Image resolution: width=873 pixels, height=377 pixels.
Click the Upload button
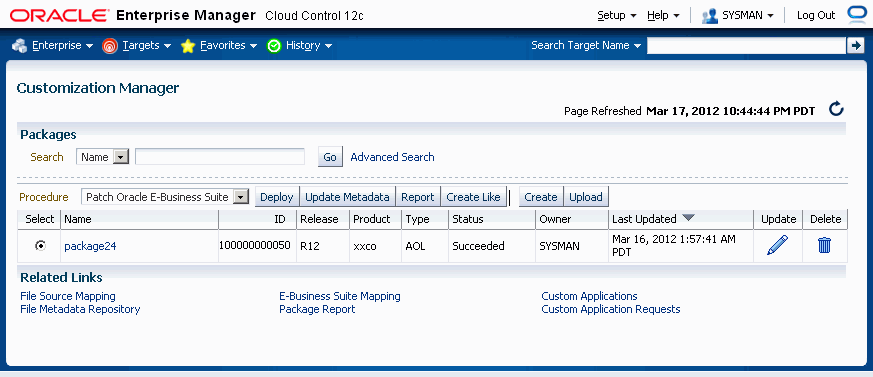point(586,197)
